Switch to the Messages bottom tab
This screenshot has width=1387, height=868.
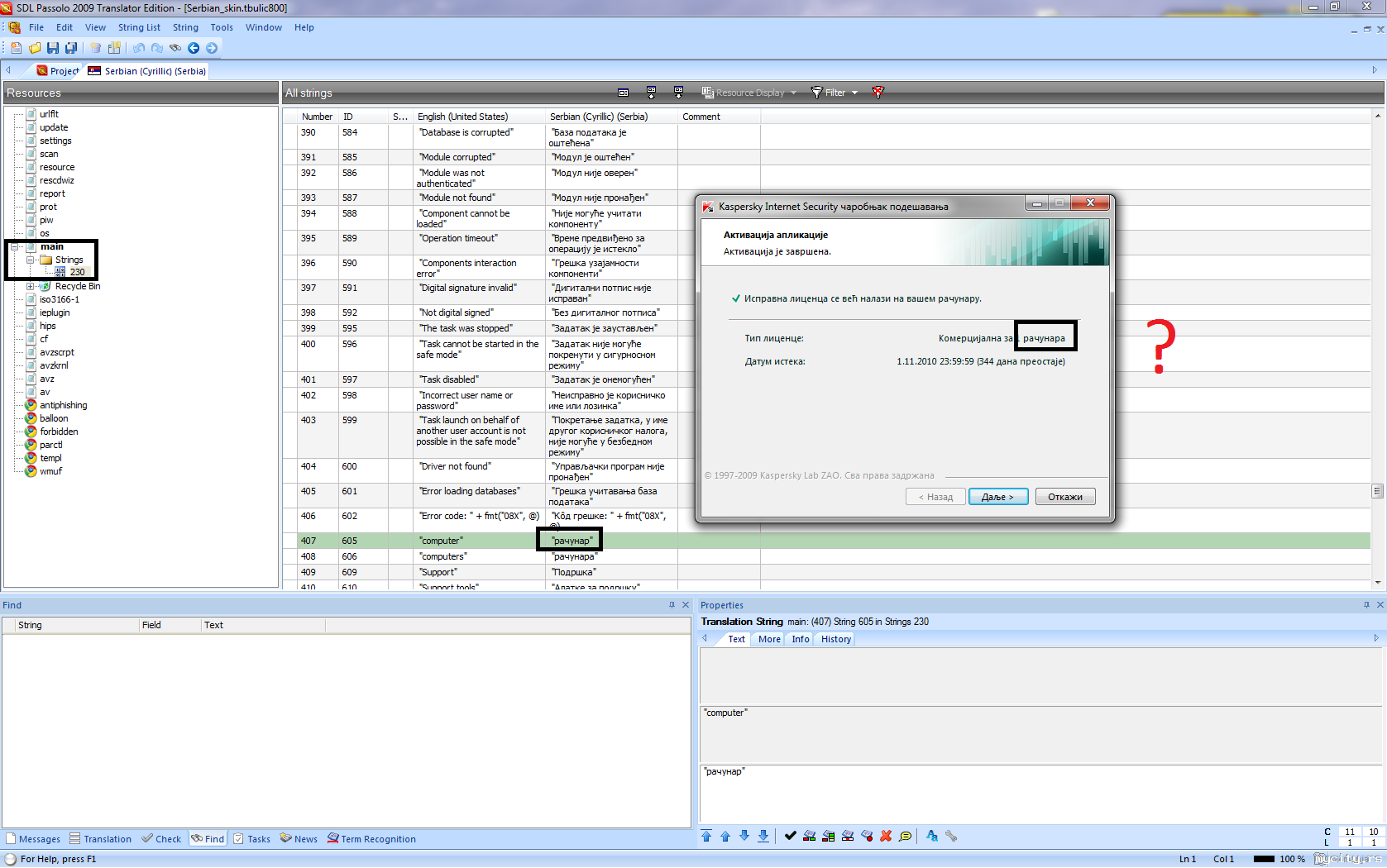click(x=33, y=839)
